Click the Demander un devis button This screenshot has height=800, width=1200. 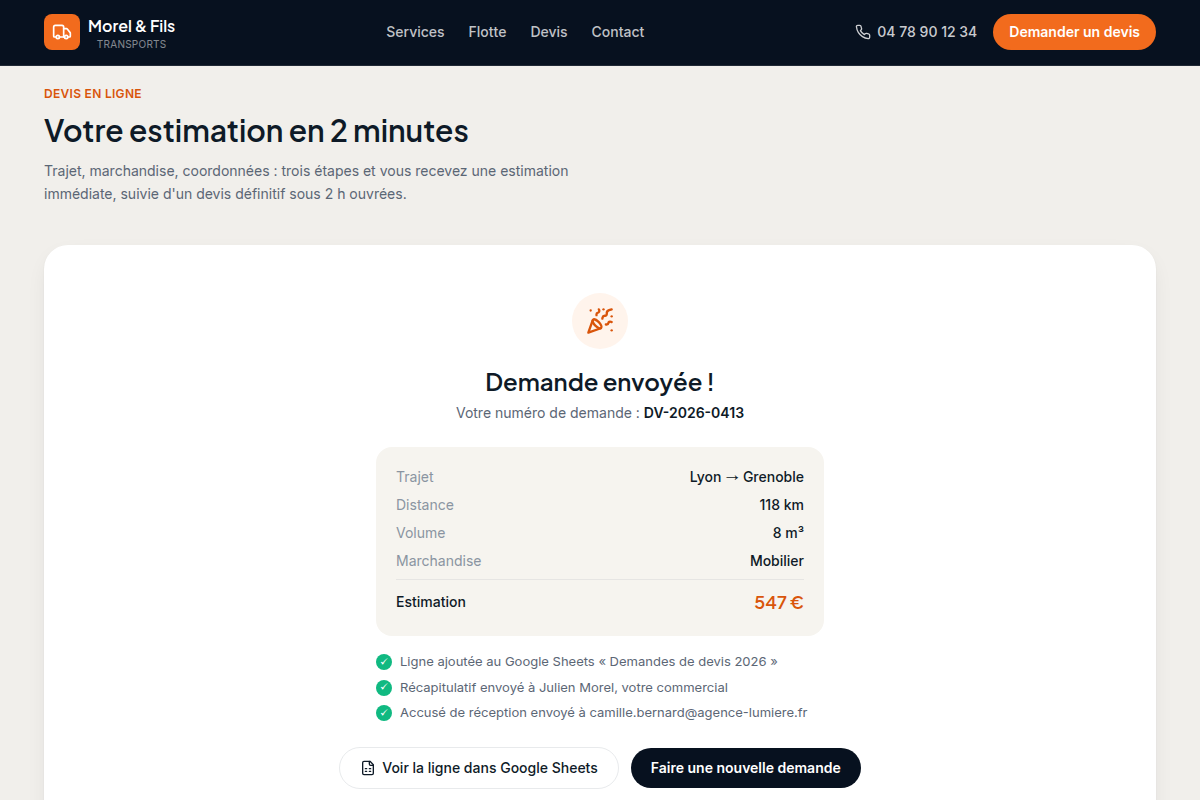click(1074, 32)
